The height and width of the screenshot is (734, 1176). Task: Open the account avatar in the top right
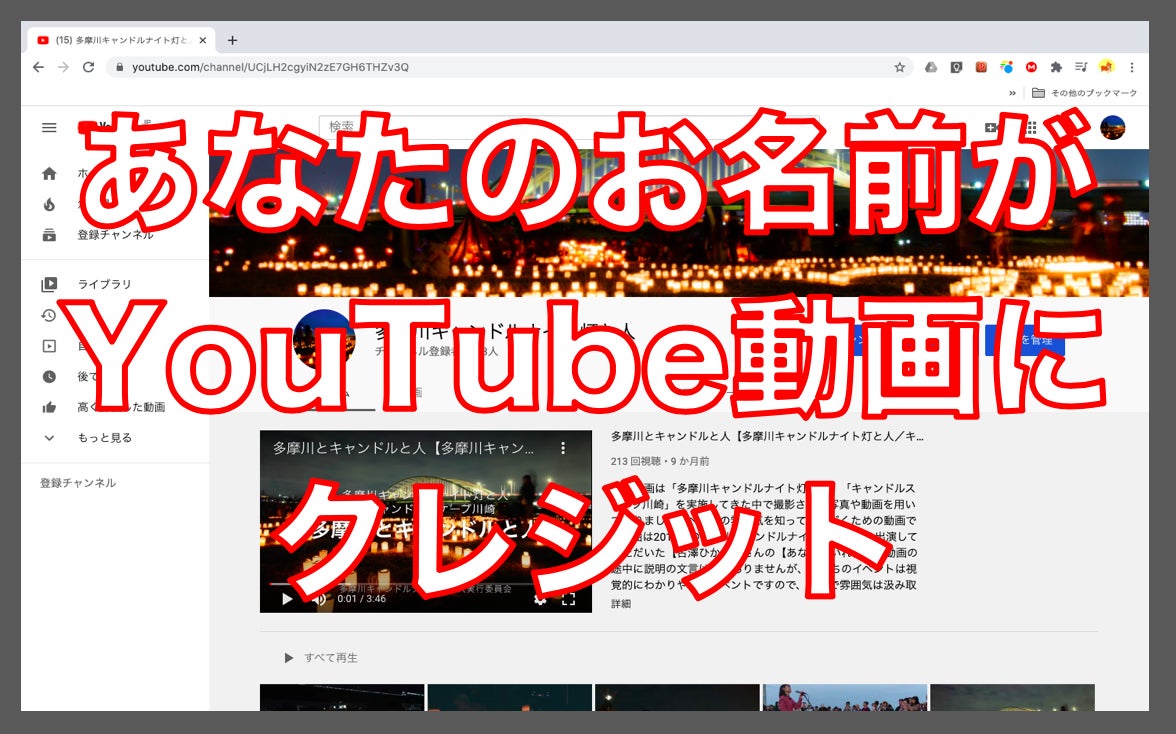1112,128
